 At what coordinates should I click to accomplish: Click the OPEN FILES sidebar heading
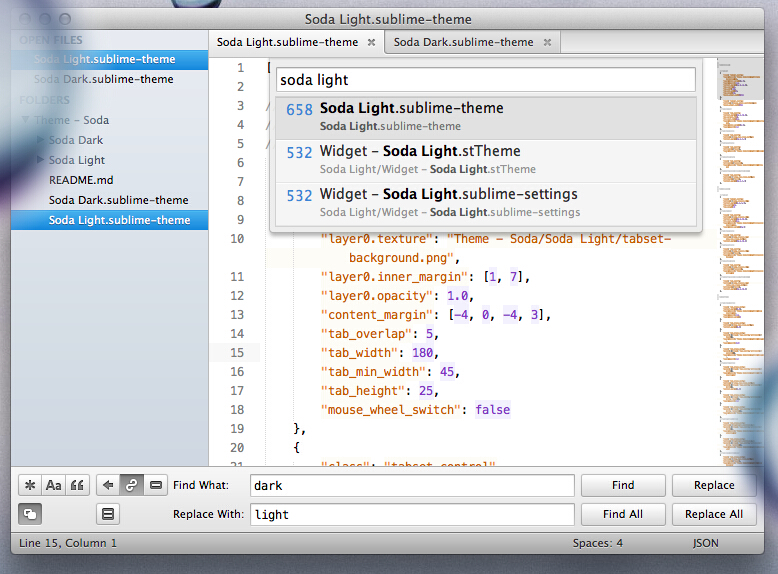point(51,40)
